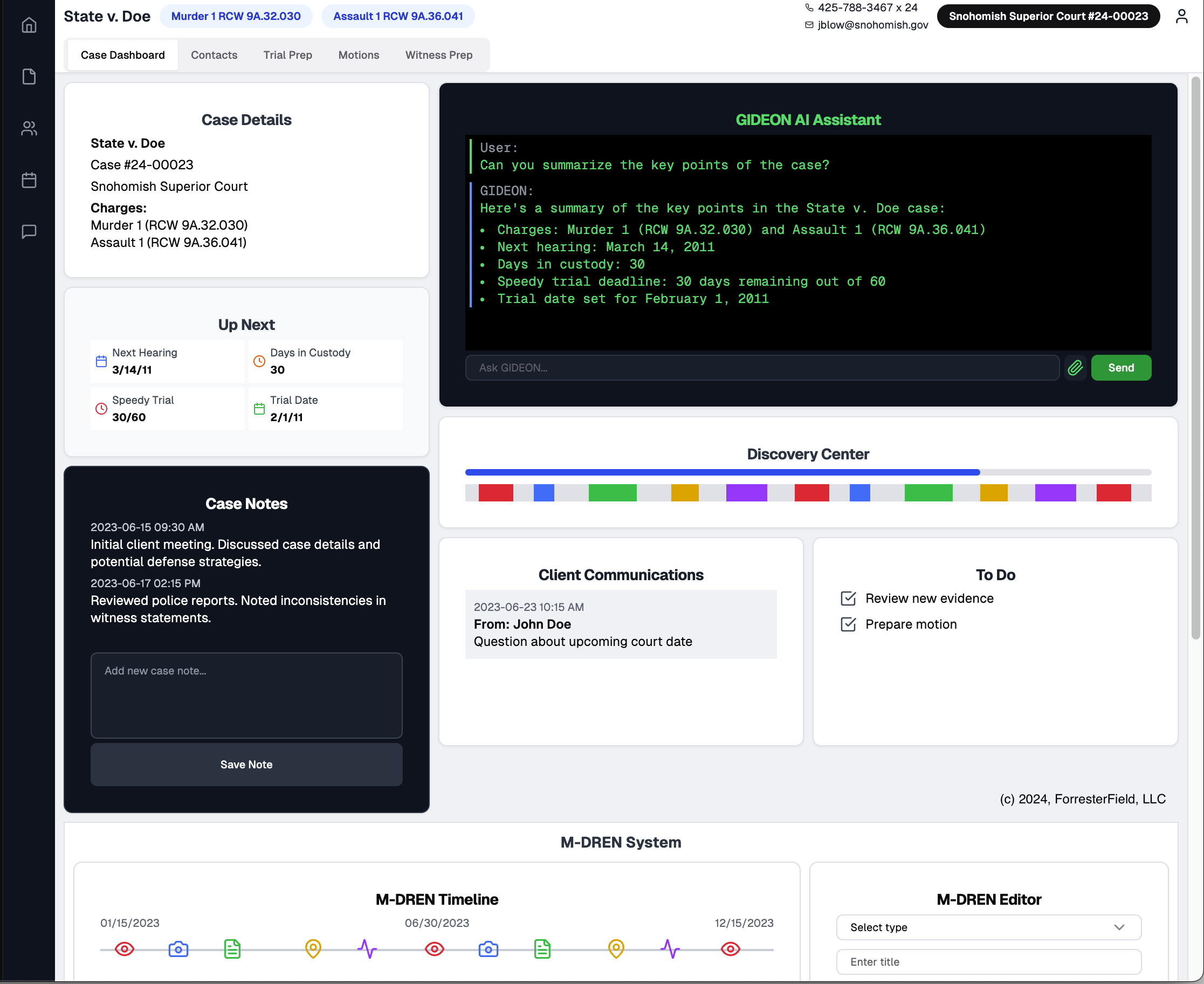This screenshot has height=984, width=1204.
Task: Open the Calendar icon in the sidebar
Action: tap(29, 180)
